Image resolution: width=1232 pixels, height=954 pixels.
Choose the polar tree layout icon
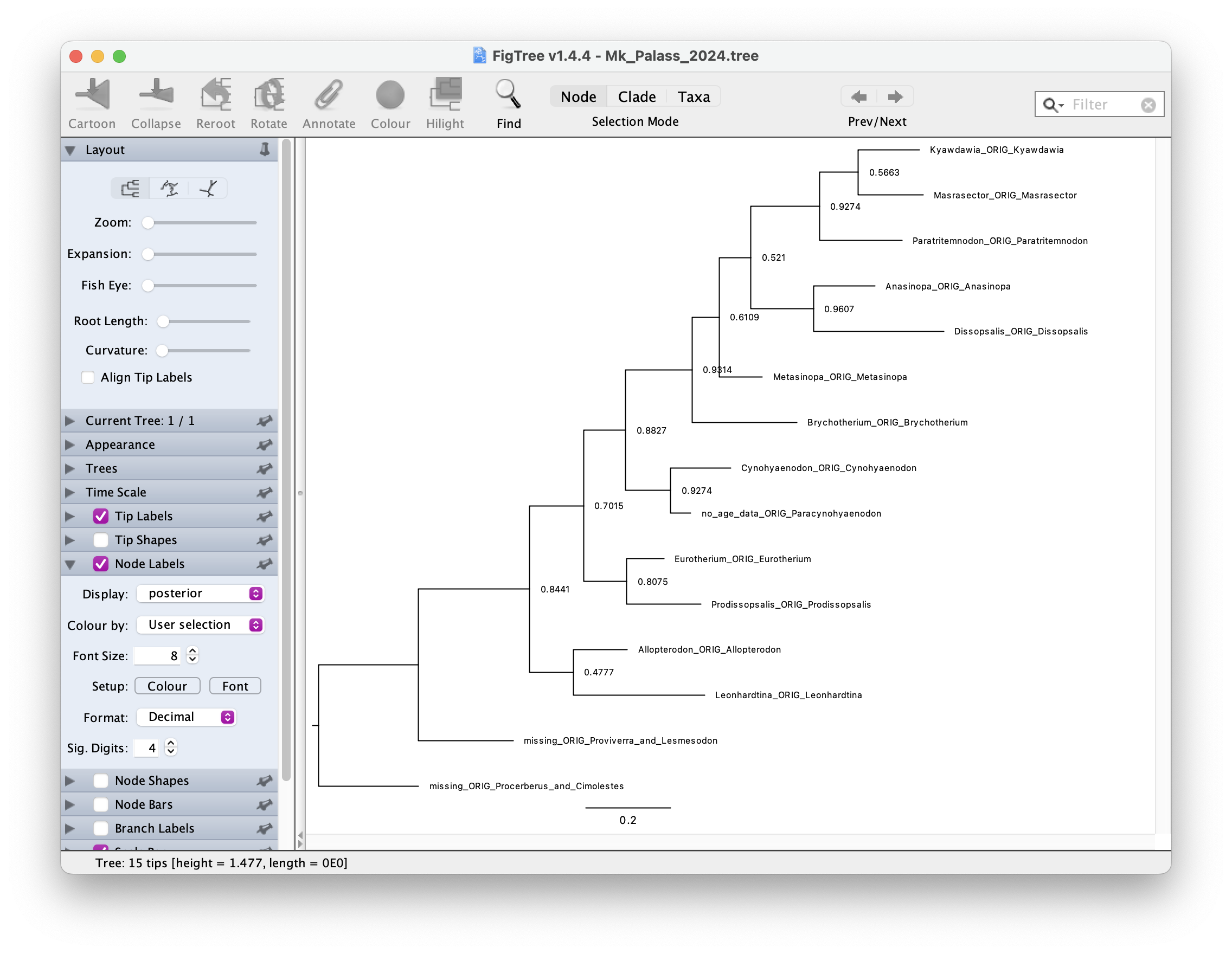(x=169, y=188)
